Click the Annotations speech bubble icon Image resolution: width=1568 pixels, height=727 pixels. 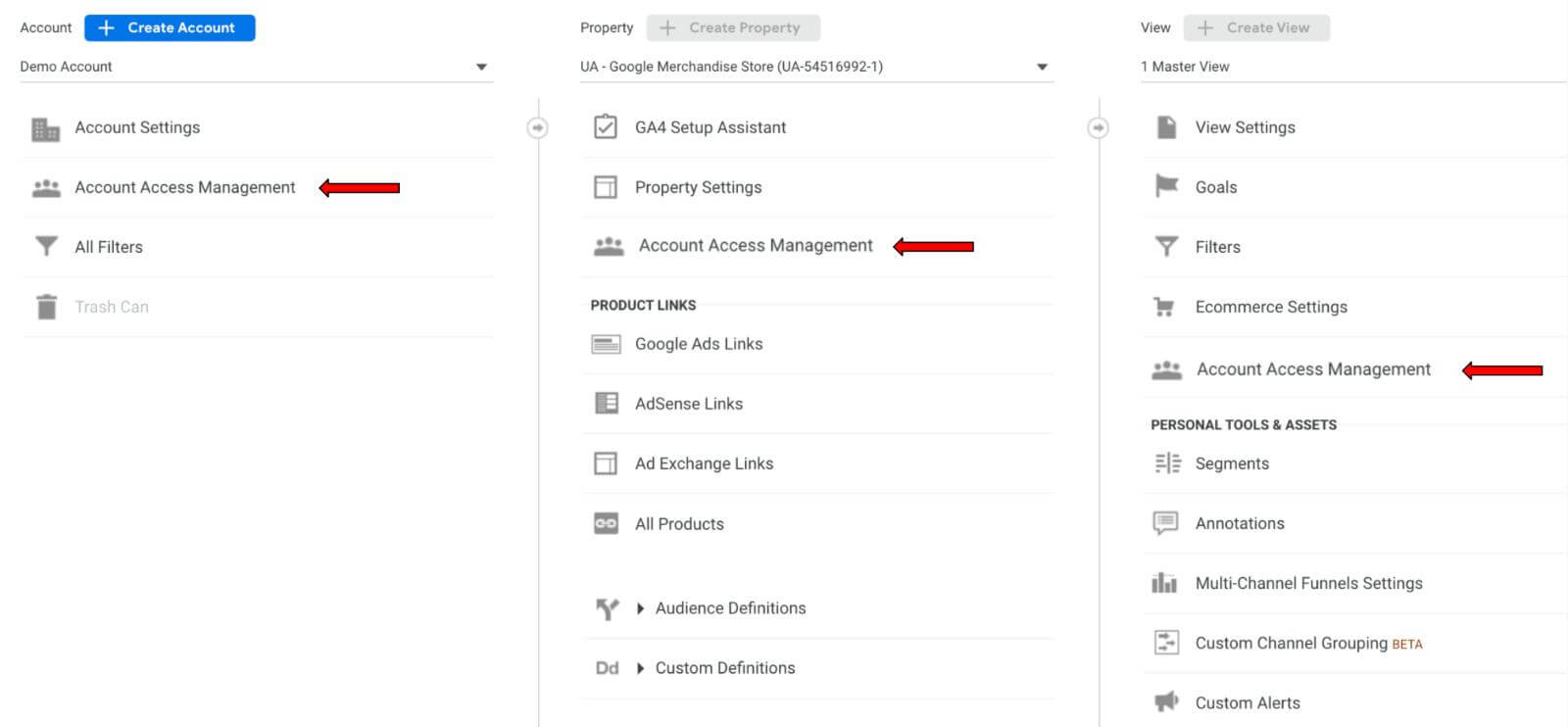(x=1165, y=523)
